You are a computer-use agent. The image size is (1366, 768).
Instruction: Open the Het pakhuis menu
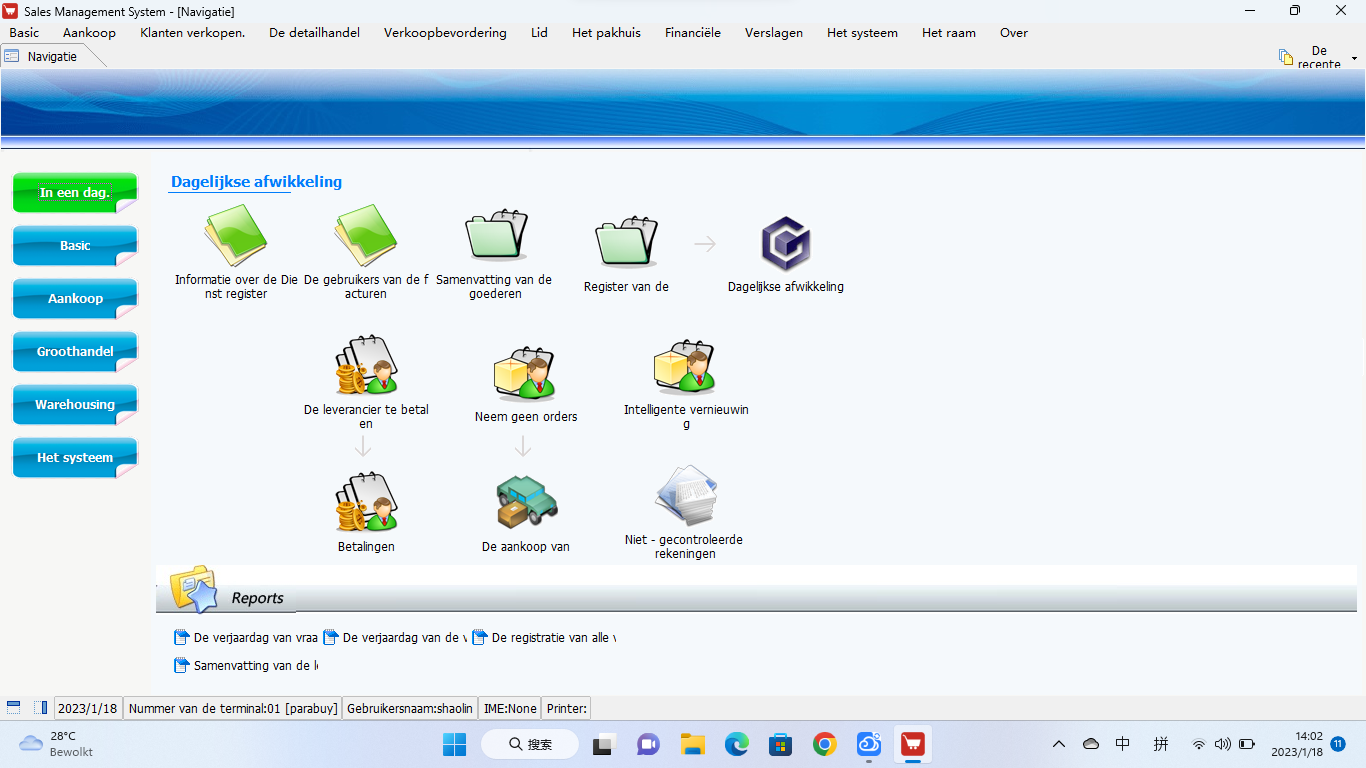[606, 33]
